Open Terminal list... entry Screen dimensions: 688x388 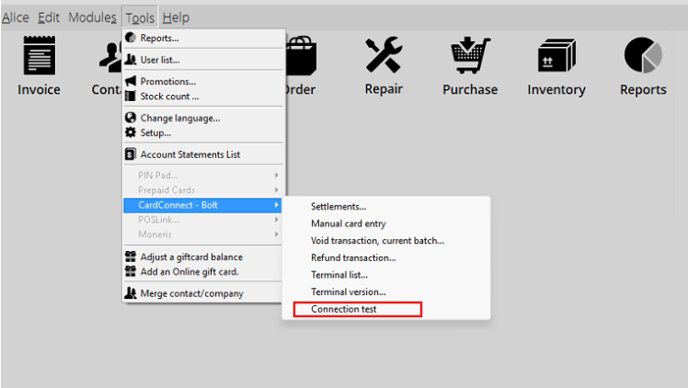pos(339,275)
